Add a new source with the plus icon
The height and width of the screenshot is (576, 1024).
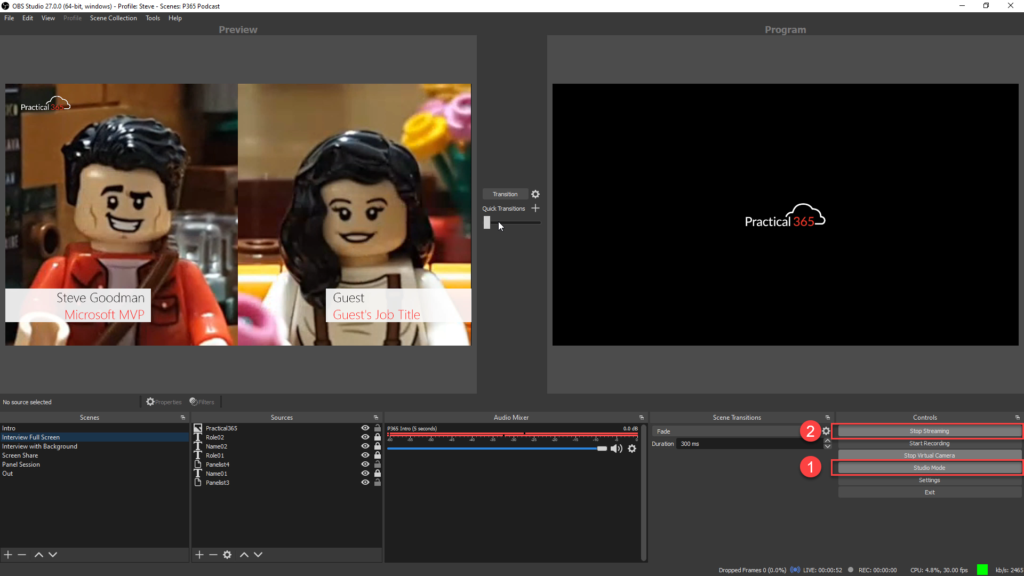(199, 554)
